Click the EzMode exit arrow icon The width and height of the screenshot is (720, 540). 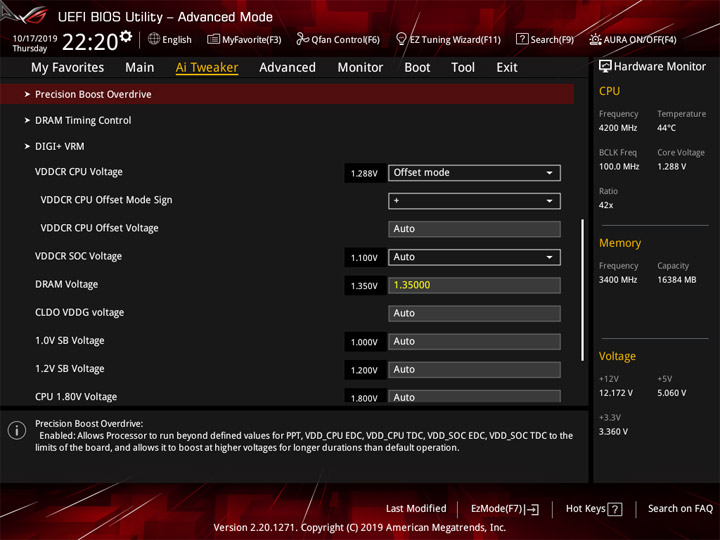pos(532,509)
